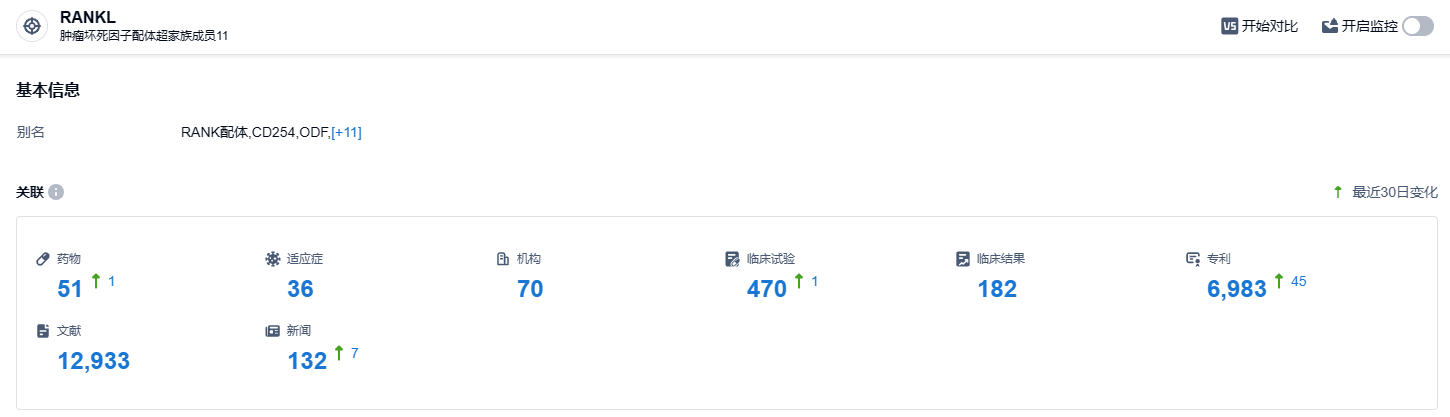Click the 机构 building icon

click(x=503, y=259)
